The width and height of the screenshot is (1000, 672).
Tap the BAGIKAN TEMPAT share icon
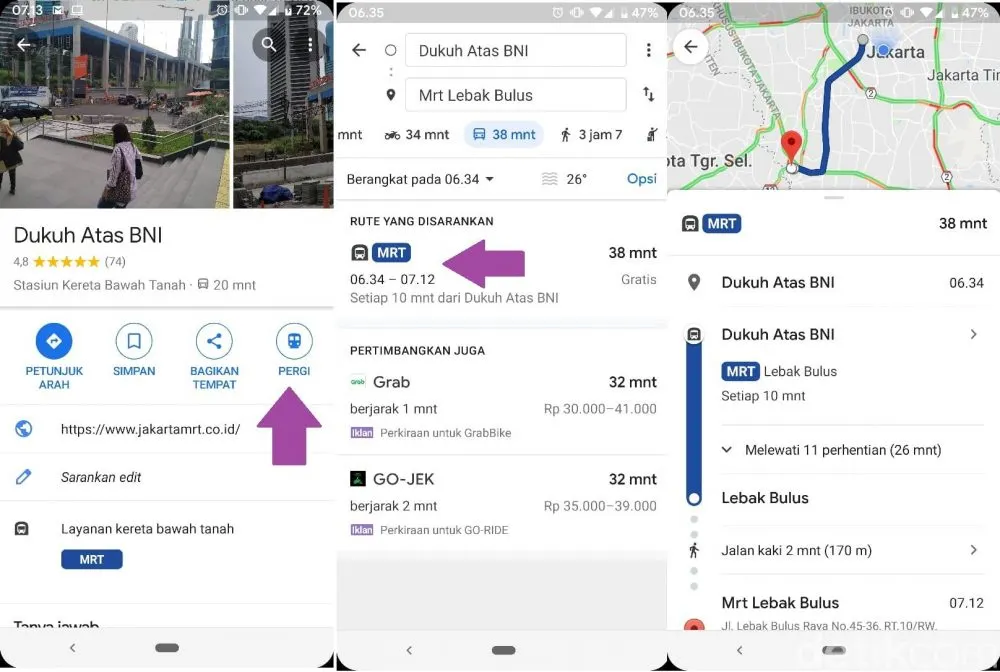pyautogui.click(x=214, y=341)
